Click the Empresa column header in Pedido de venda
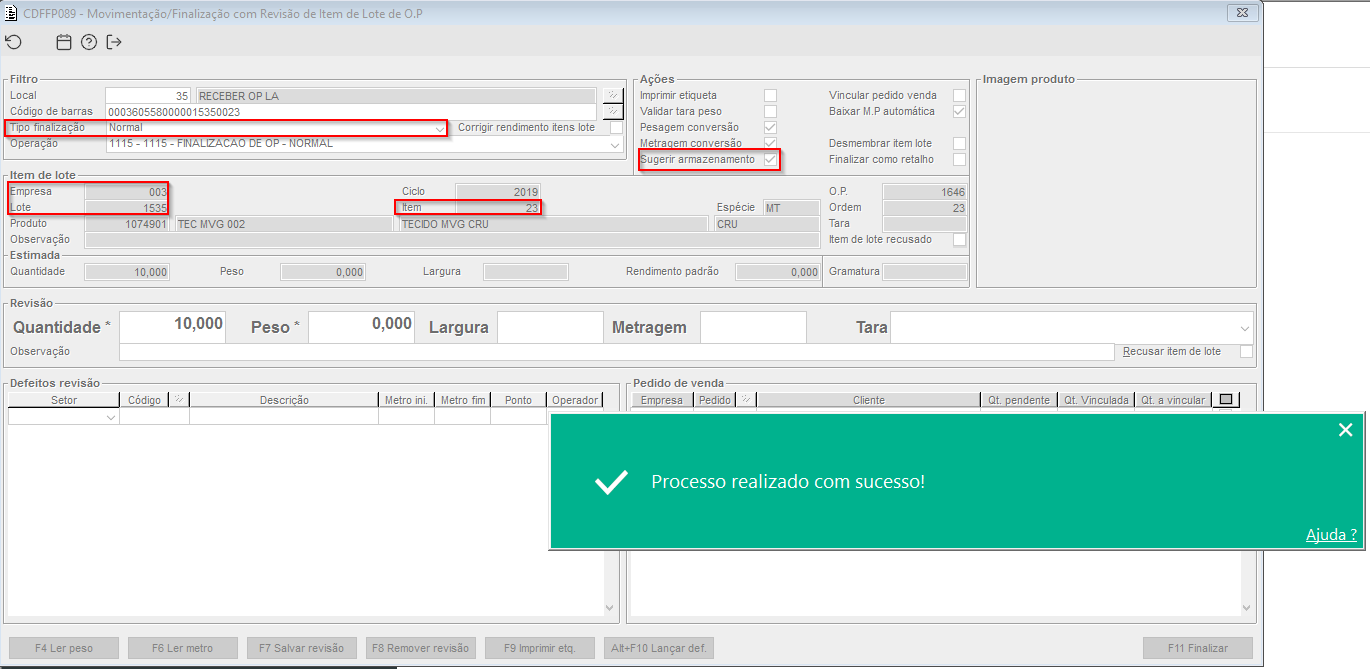 pyautogui.click(x=661, y=400)
